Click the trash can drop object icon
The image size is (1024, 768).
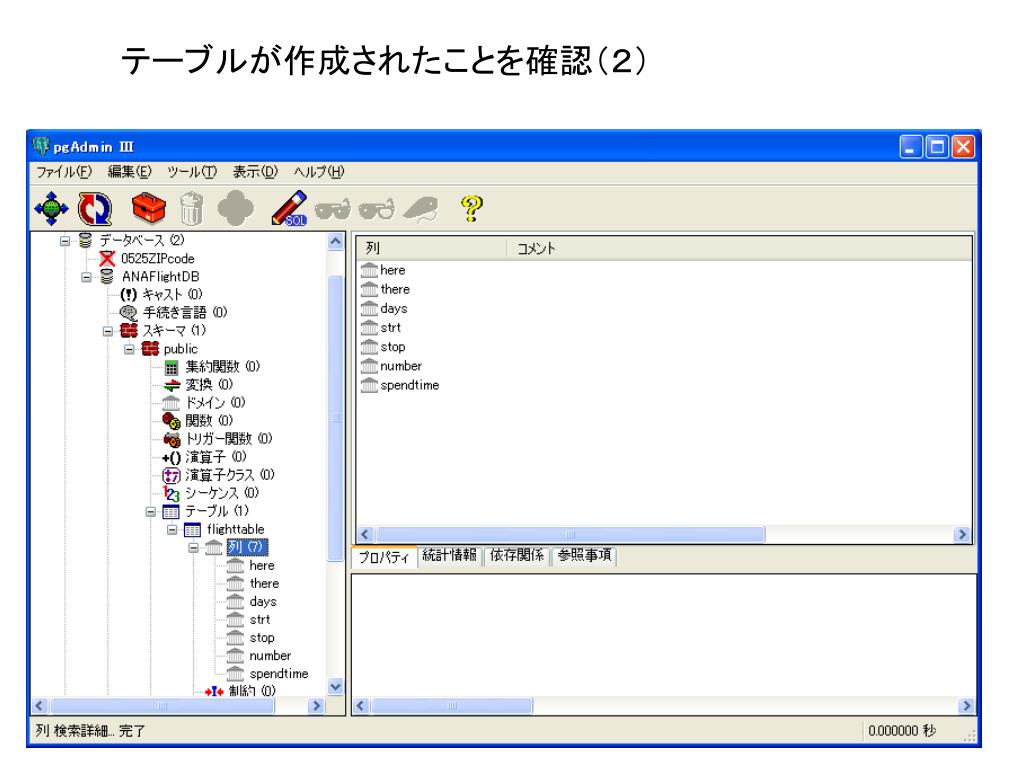coord(191,209)
